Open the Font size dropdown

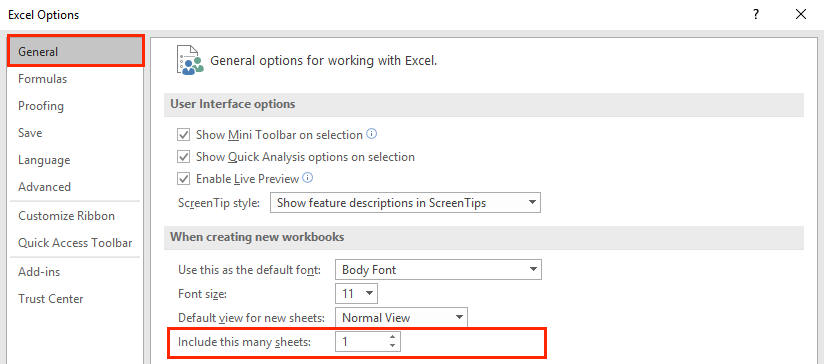[x=356, y=294]
